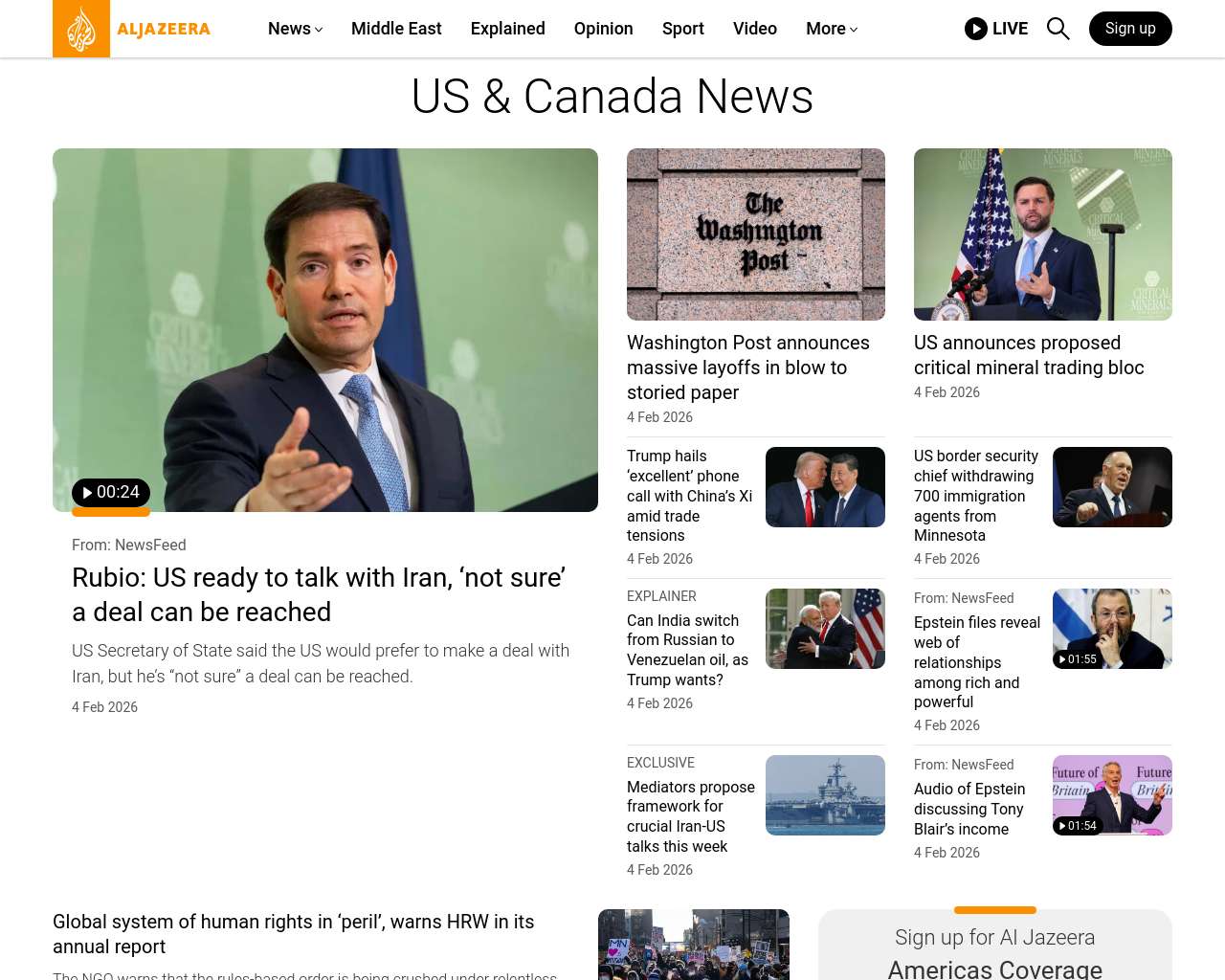Go to the Opinion section
1225x980 pixels.
click(x=603, y=29)
